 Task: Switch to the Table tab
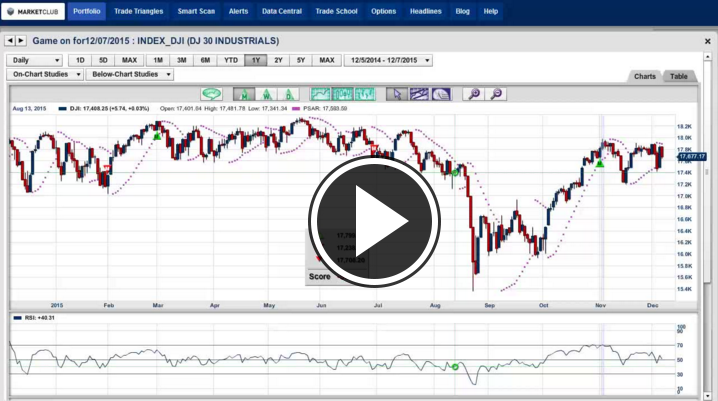coord(678,76)
